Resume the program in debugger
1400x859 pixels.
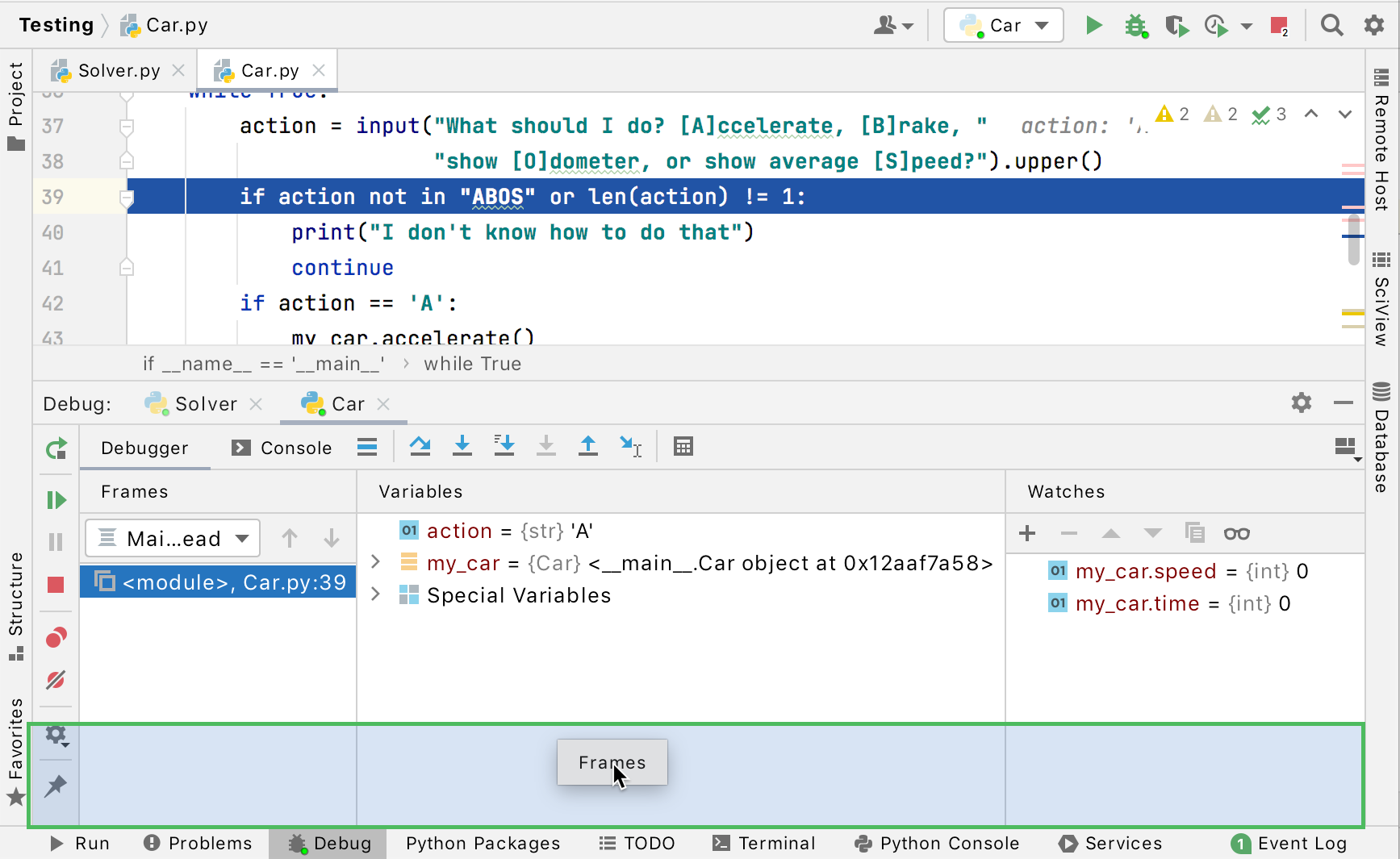click(56, 500)
